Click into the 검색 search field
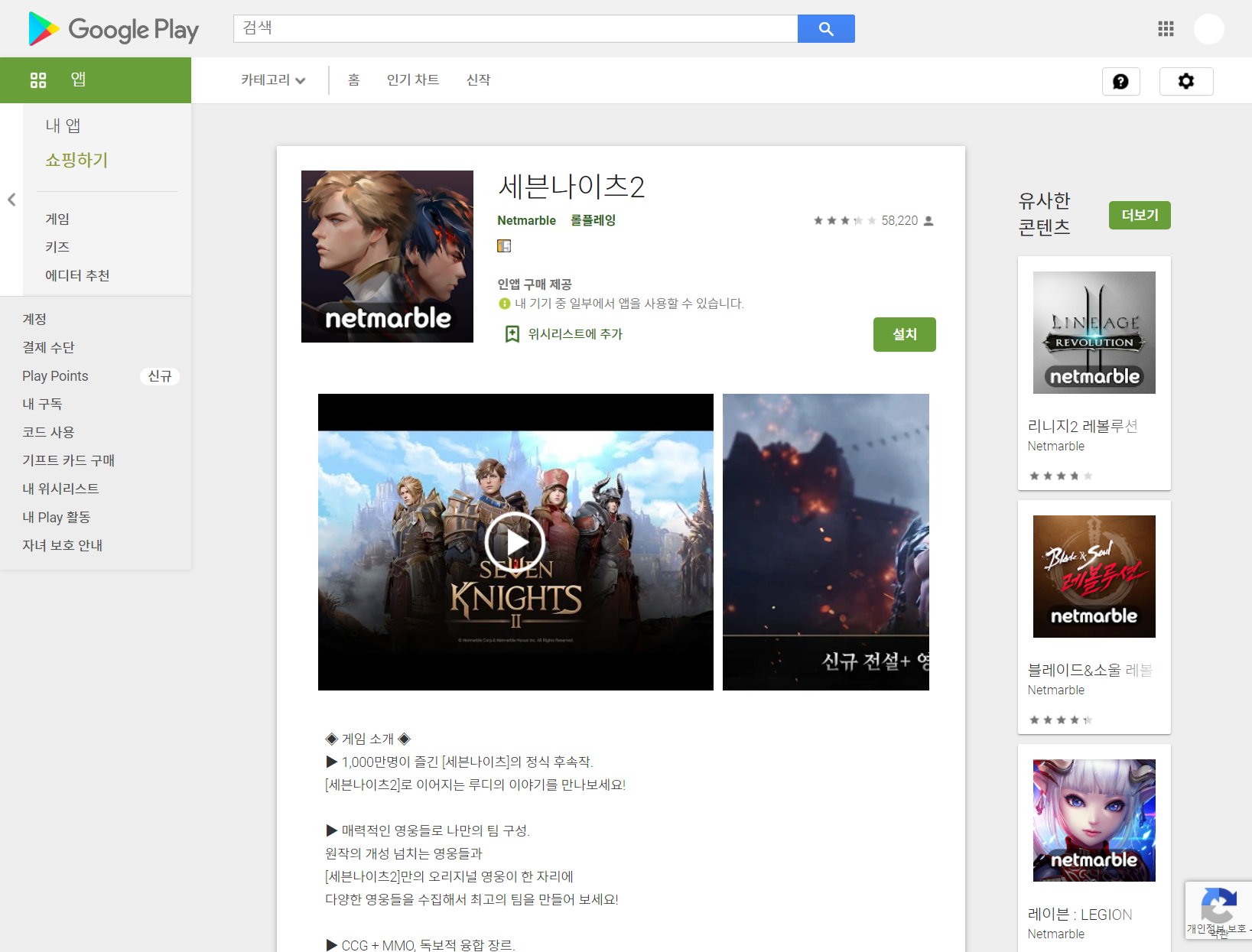The width and height of the screenshot is (1252, 952). 515,29
